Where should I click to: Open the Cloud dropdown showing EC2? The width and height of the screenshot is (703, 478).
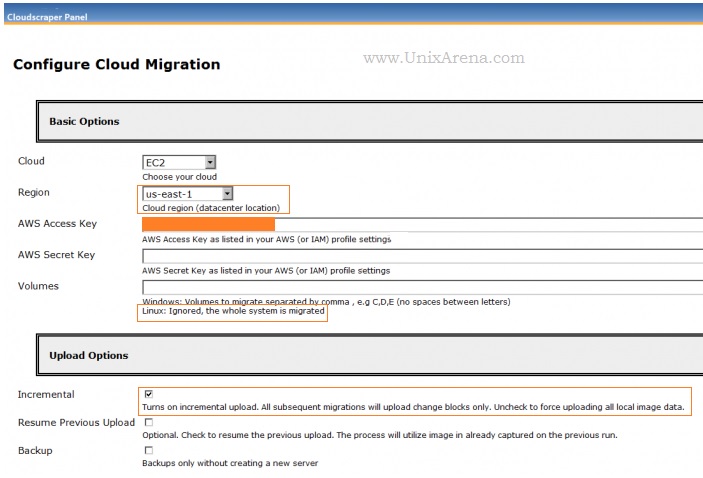179,162
